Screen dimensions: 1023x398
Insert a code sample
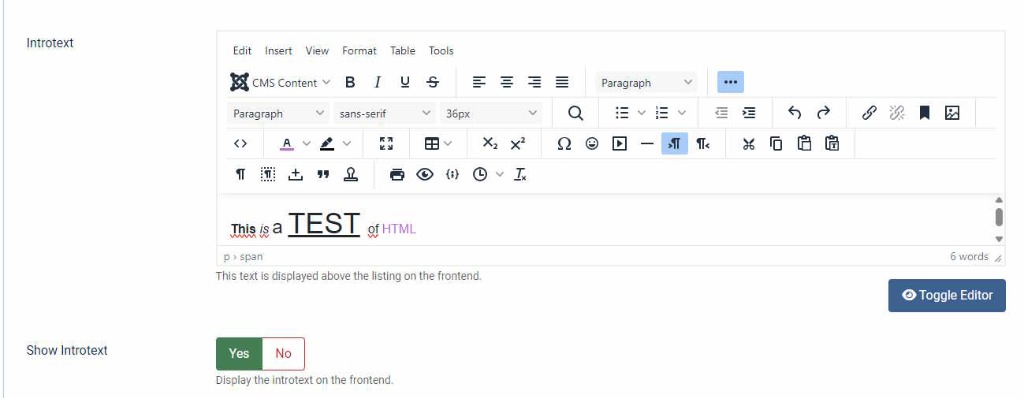[452, 174]
